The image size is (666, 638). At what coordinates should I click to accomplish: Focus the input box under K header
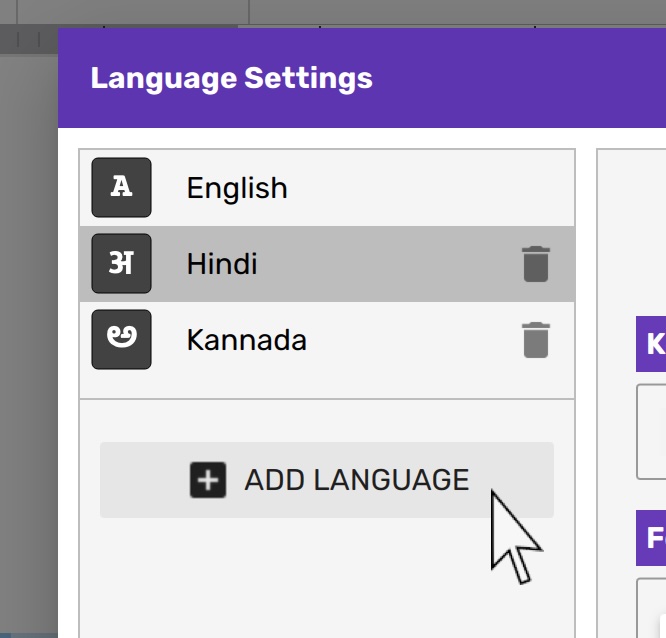coord(652,431)
